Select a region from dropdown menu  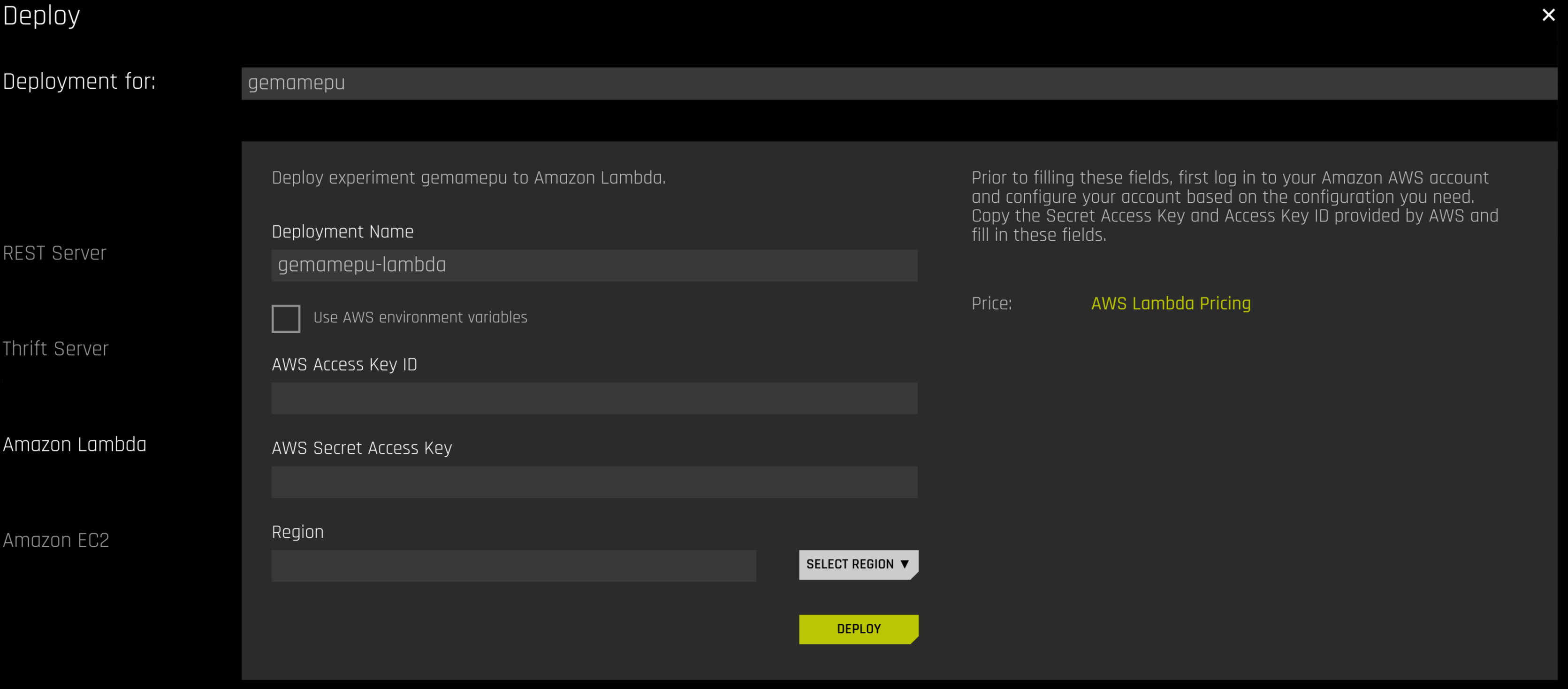point(858,564)
